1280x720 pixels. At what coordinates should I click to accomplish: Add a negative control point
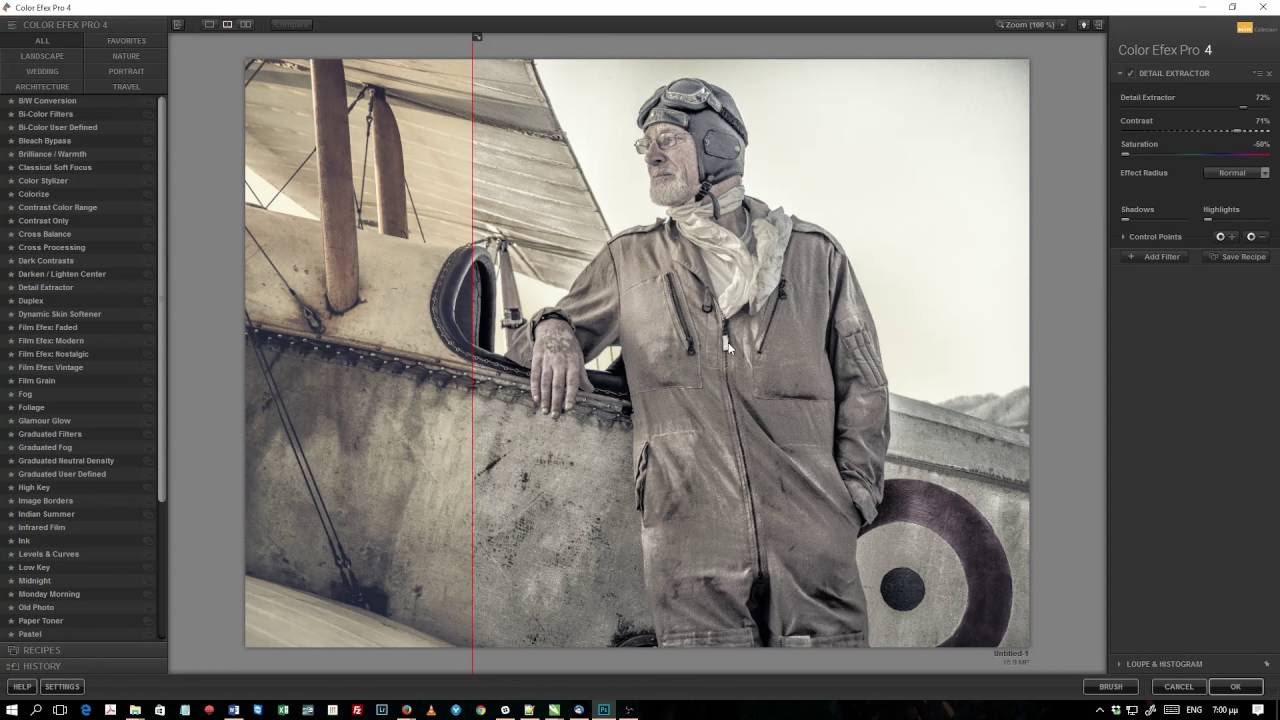[x=1251, y=237]
